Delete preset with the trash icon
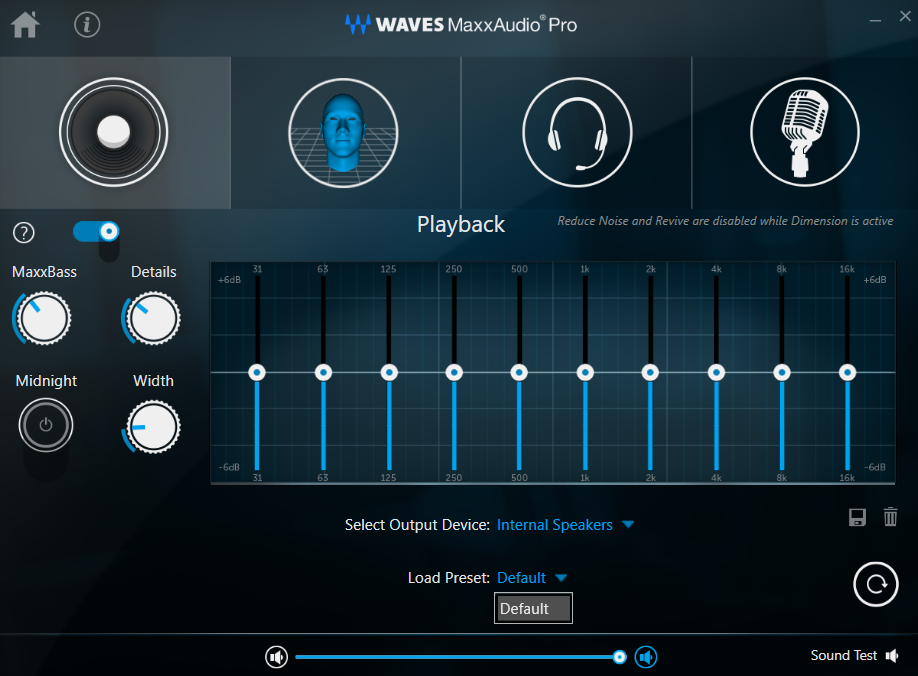The width and height of the screenshot is (918, 676). pyautogui.click(x=890, y=517)
